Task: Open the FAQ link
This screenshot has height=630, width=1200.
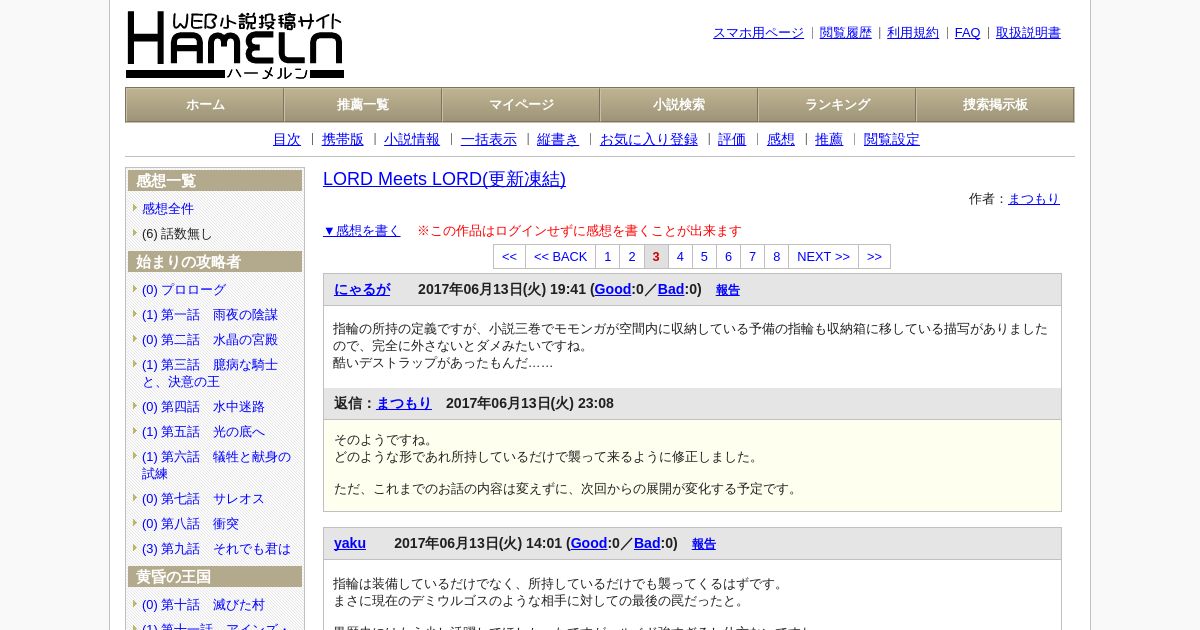Action: click(x=968, y=33)
